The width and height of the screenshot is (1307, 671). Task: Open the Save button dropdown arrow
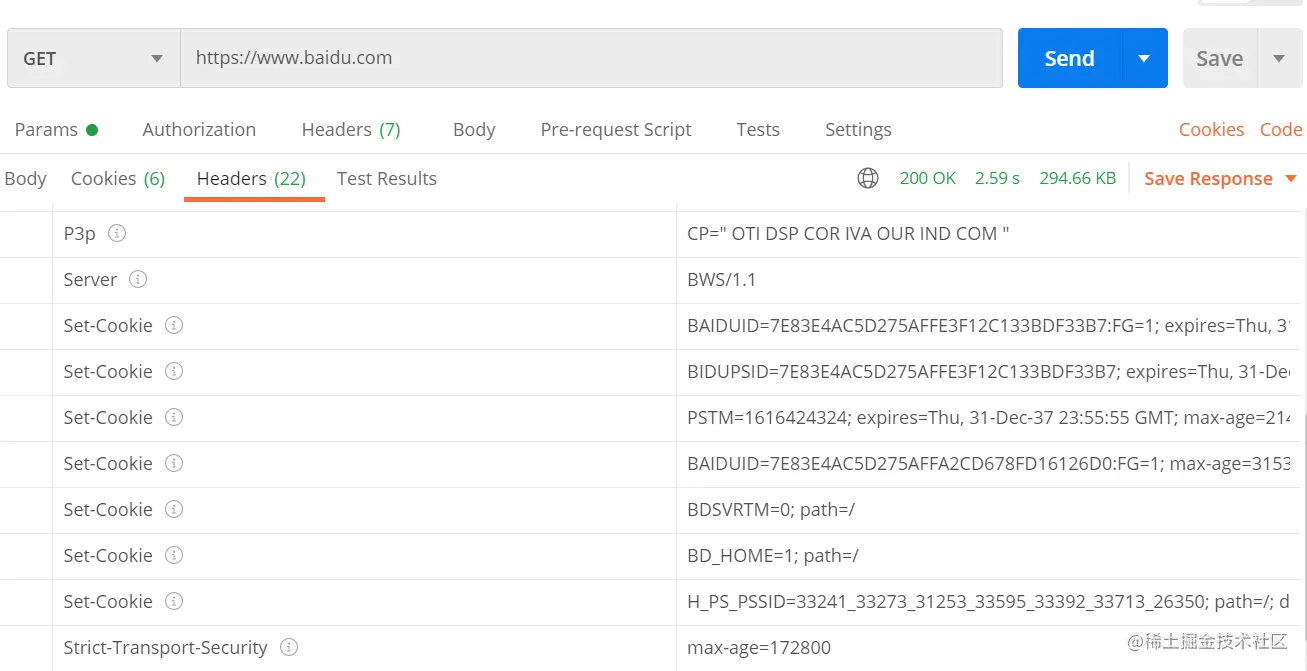tap(1279, 58)
